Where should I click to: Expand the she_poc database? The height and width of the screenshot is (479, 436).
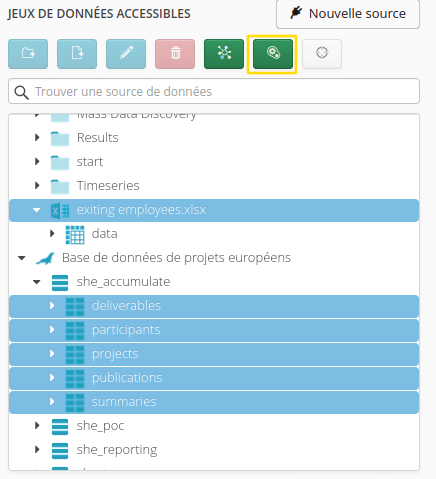tap(37, 425)
